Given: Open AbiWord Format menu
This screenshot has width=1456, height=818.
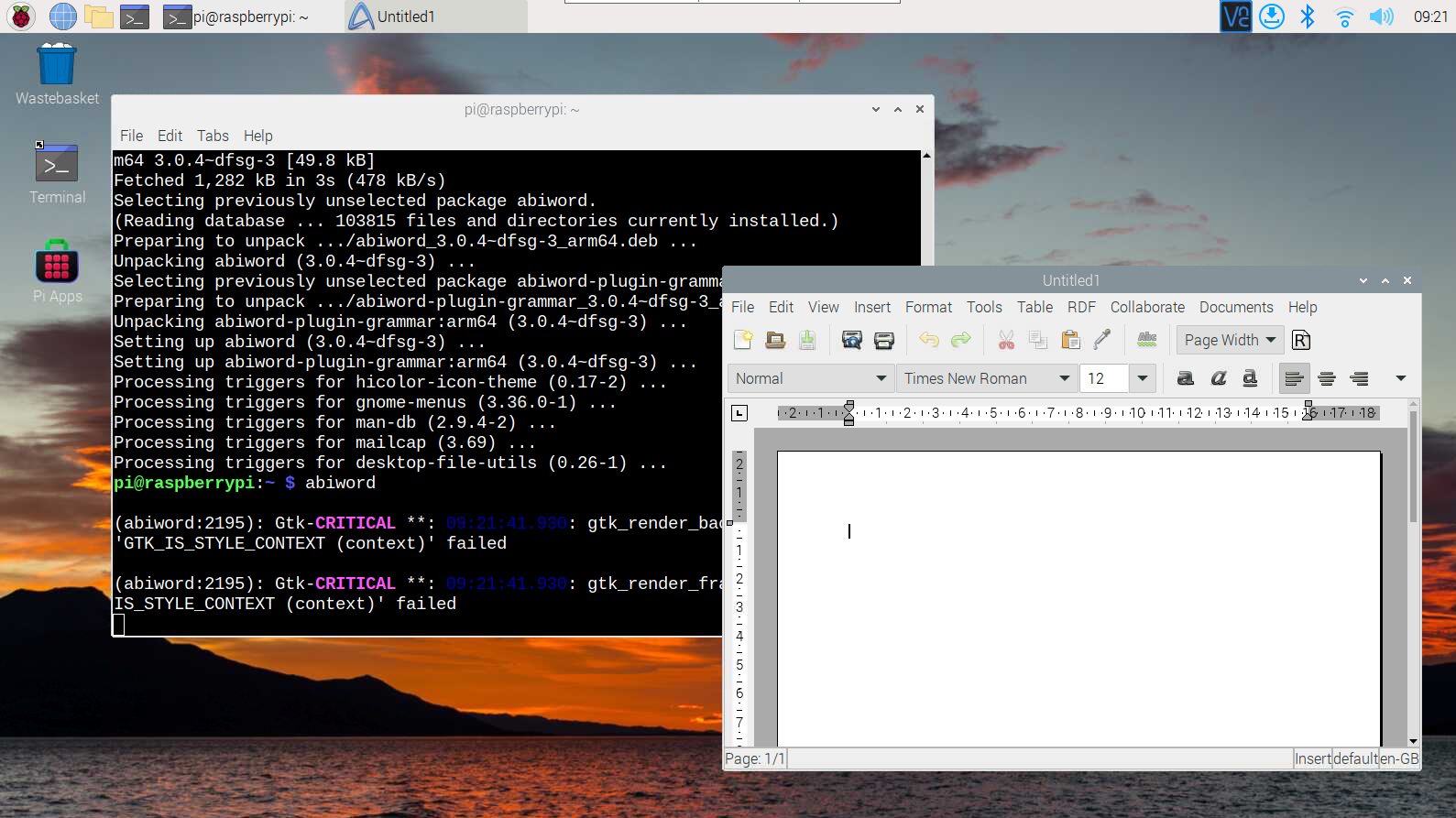Looking at the screenshot, I should [x=928, y=307].
